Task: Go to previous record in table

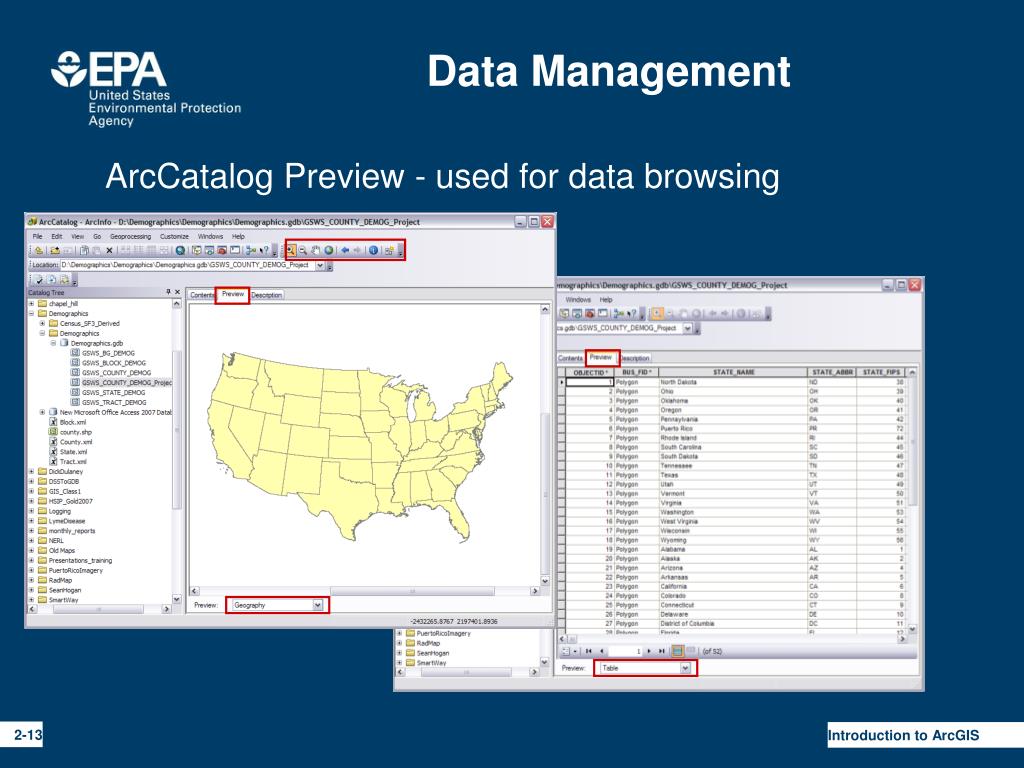Action: [x=601, y=651]
